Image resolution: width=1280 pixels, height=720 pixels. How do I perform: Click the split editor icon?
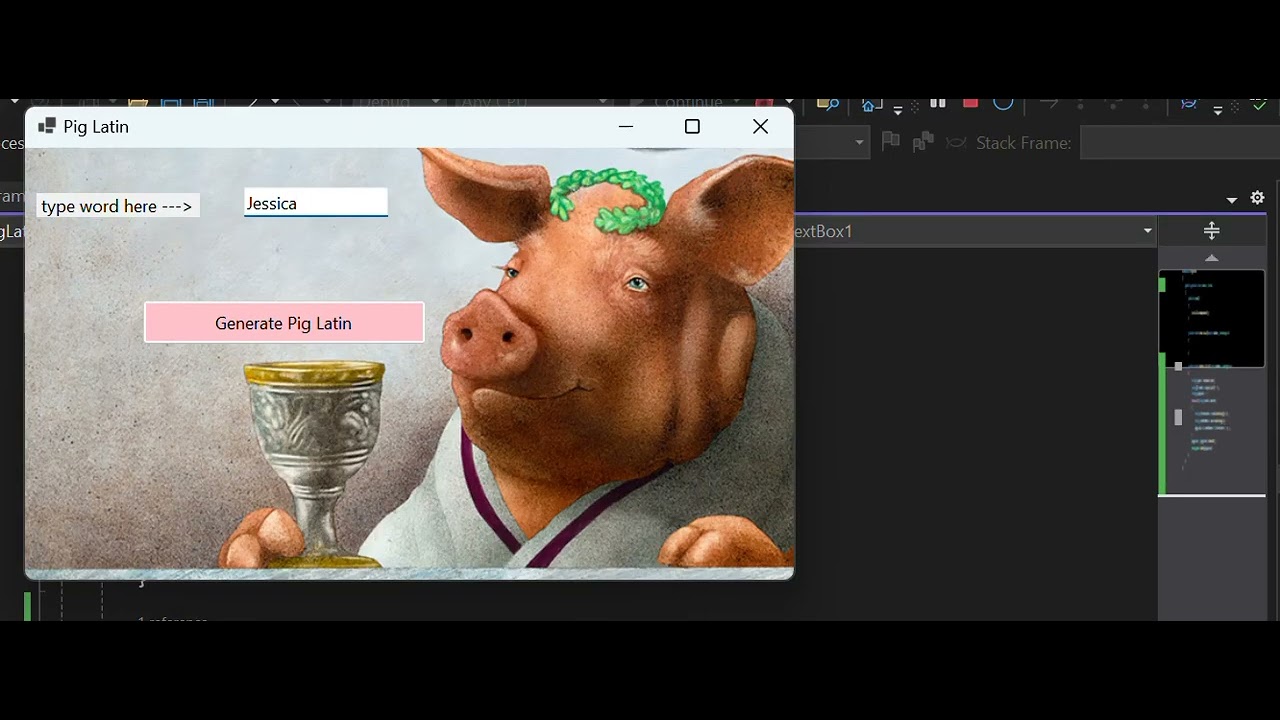pyautogui.click(x=1212, y=231)
